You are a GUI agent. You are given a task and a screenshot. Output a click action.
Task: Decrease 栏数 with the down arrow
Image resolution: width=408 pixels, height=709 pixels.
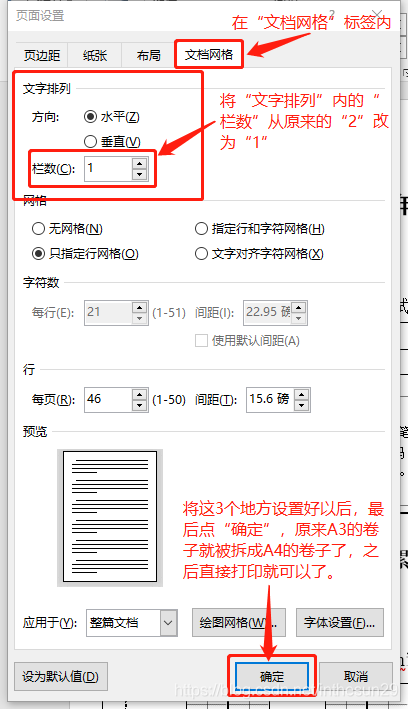coord(140,175)
